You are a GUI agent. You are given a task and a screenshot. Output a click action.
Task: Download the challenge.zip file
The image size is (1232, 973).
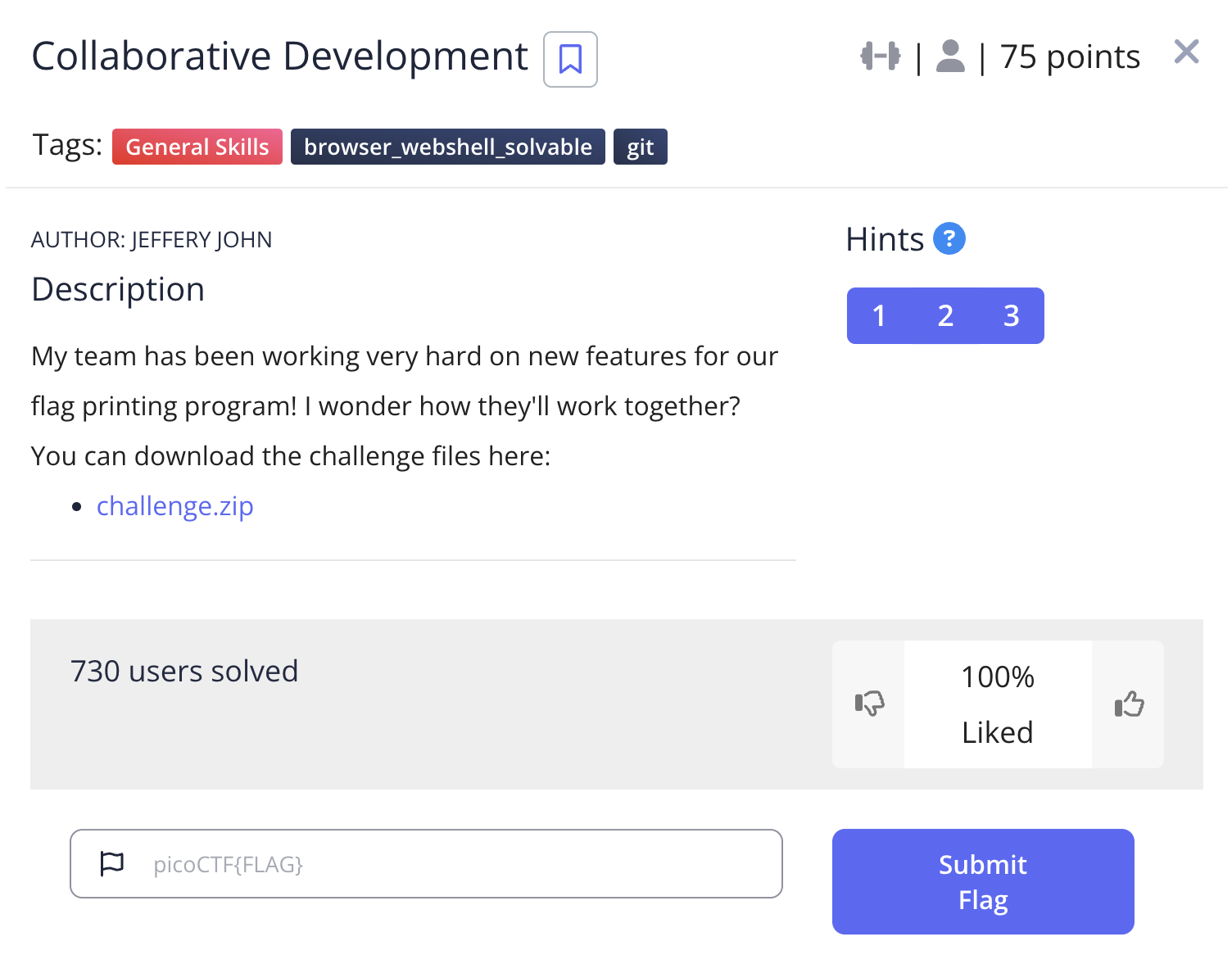(174, 506)
